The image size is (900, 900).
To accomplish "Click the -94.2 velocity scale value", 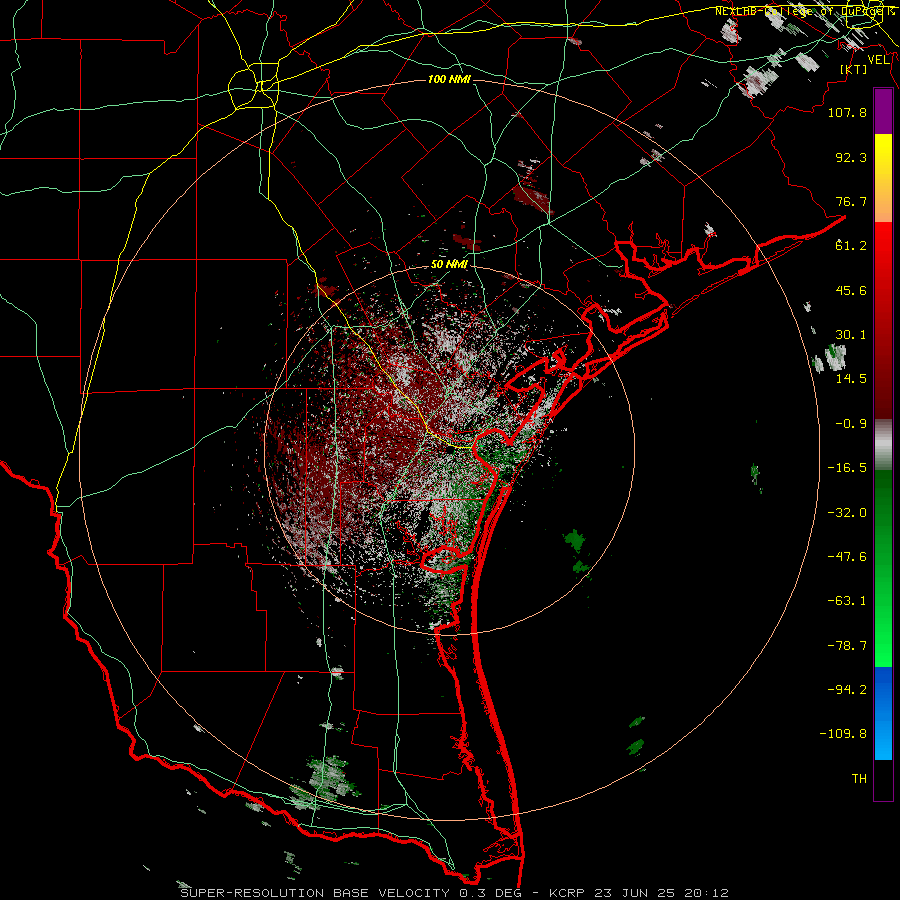I will pos(847,690).
